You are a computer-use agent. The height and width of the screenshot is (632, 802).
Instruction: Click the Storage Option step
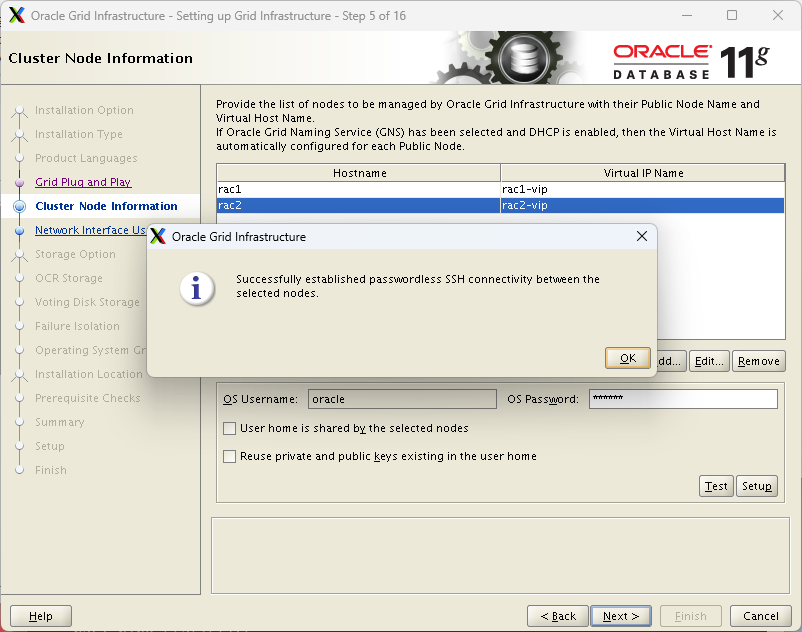point(75,254)
